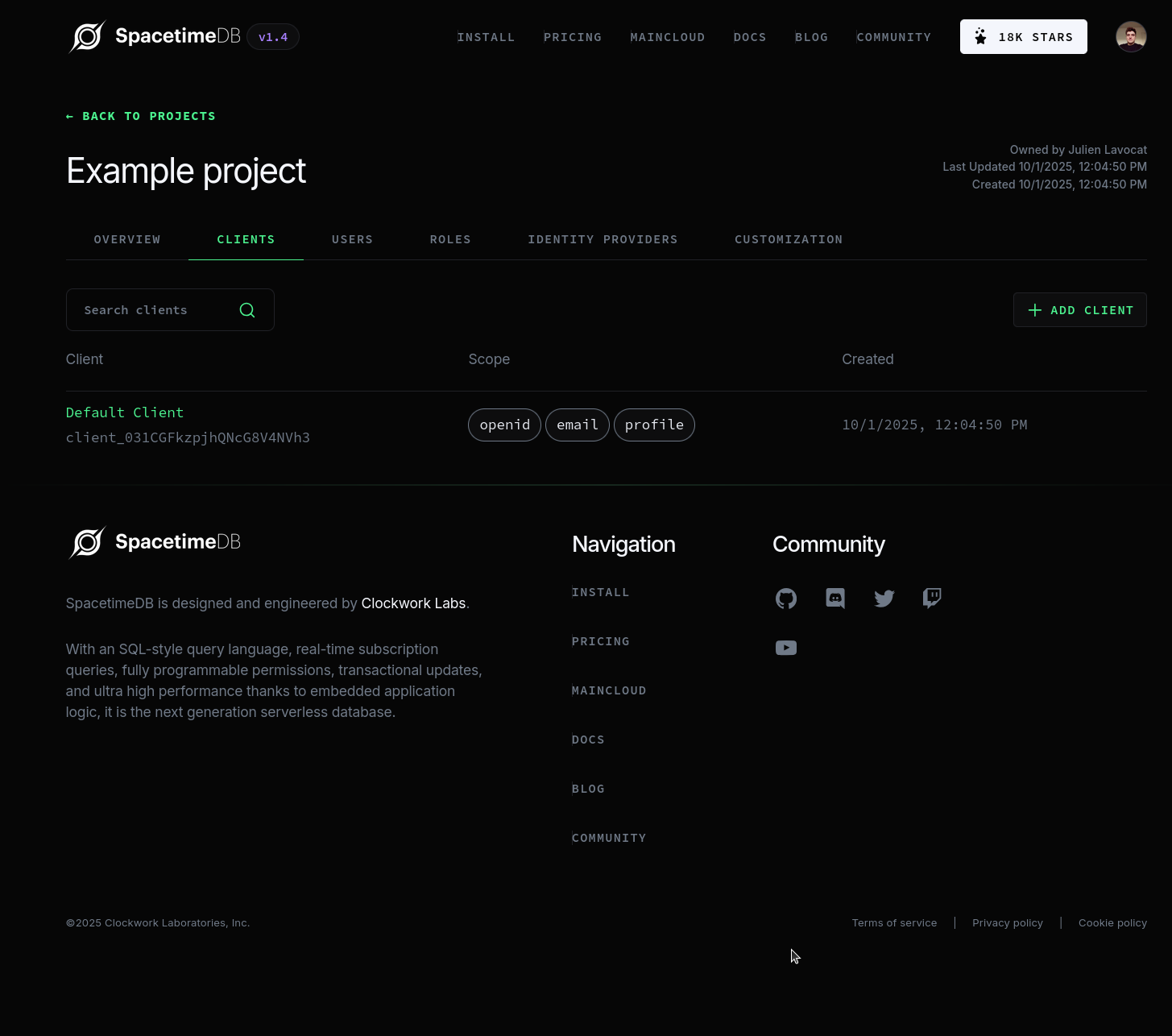1172x1036 pixels.
Task: Open the Default Client entry
Action: coord(125,412)
